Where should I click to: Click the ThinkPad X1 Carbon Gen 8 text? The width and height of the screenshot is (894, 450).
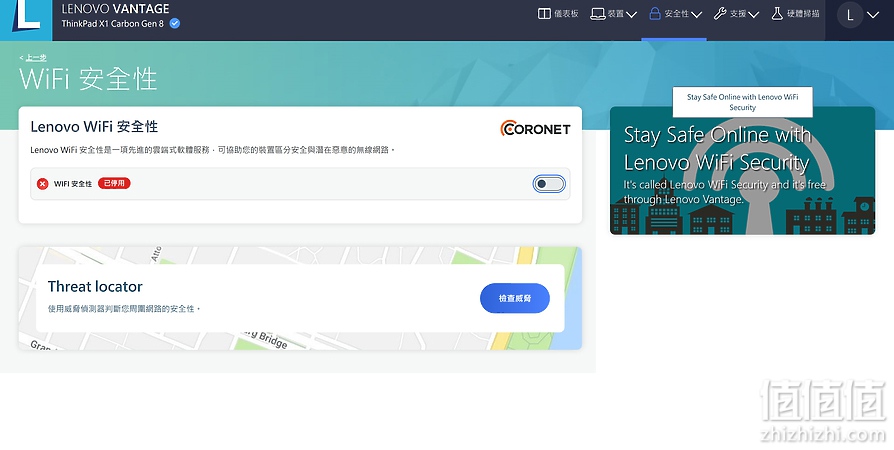pos(113,23)
